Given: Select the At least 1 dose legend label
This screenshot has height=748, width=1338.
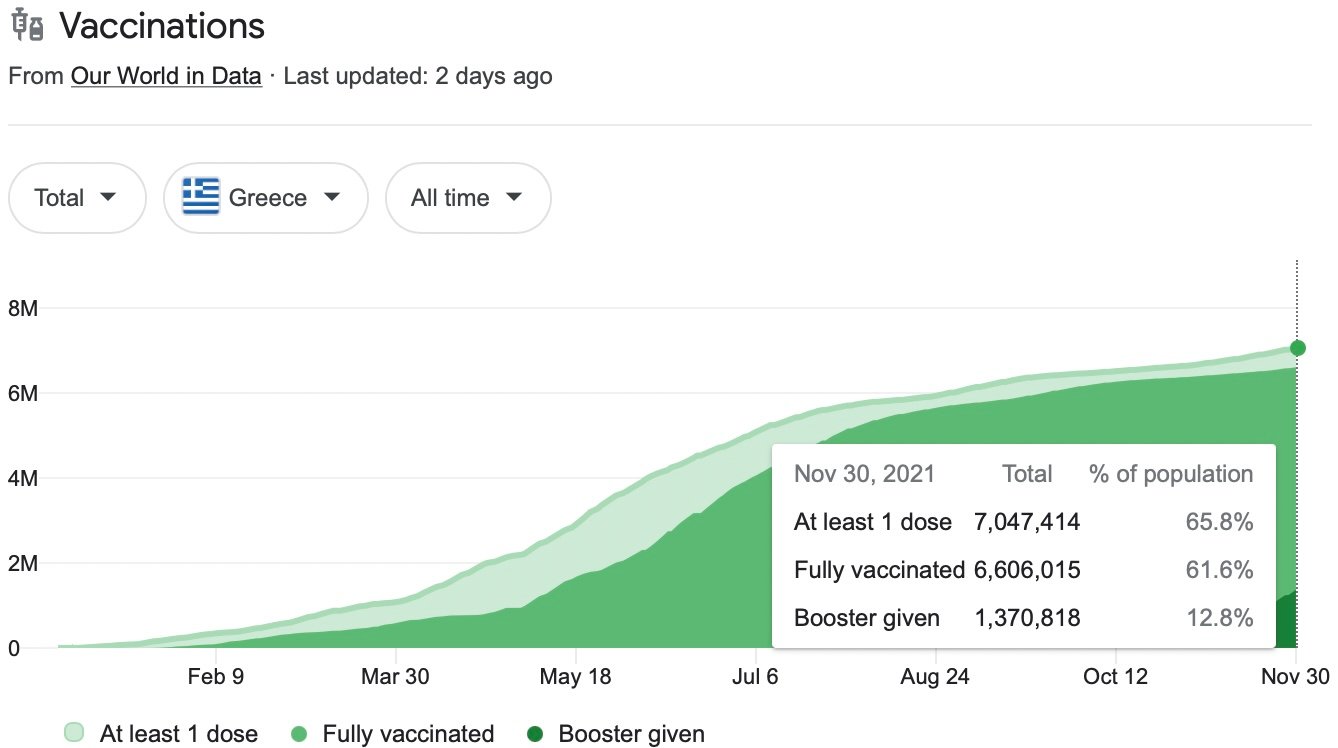Looking at the screenshot, I should pyautogui.click(x=178, y=734).
